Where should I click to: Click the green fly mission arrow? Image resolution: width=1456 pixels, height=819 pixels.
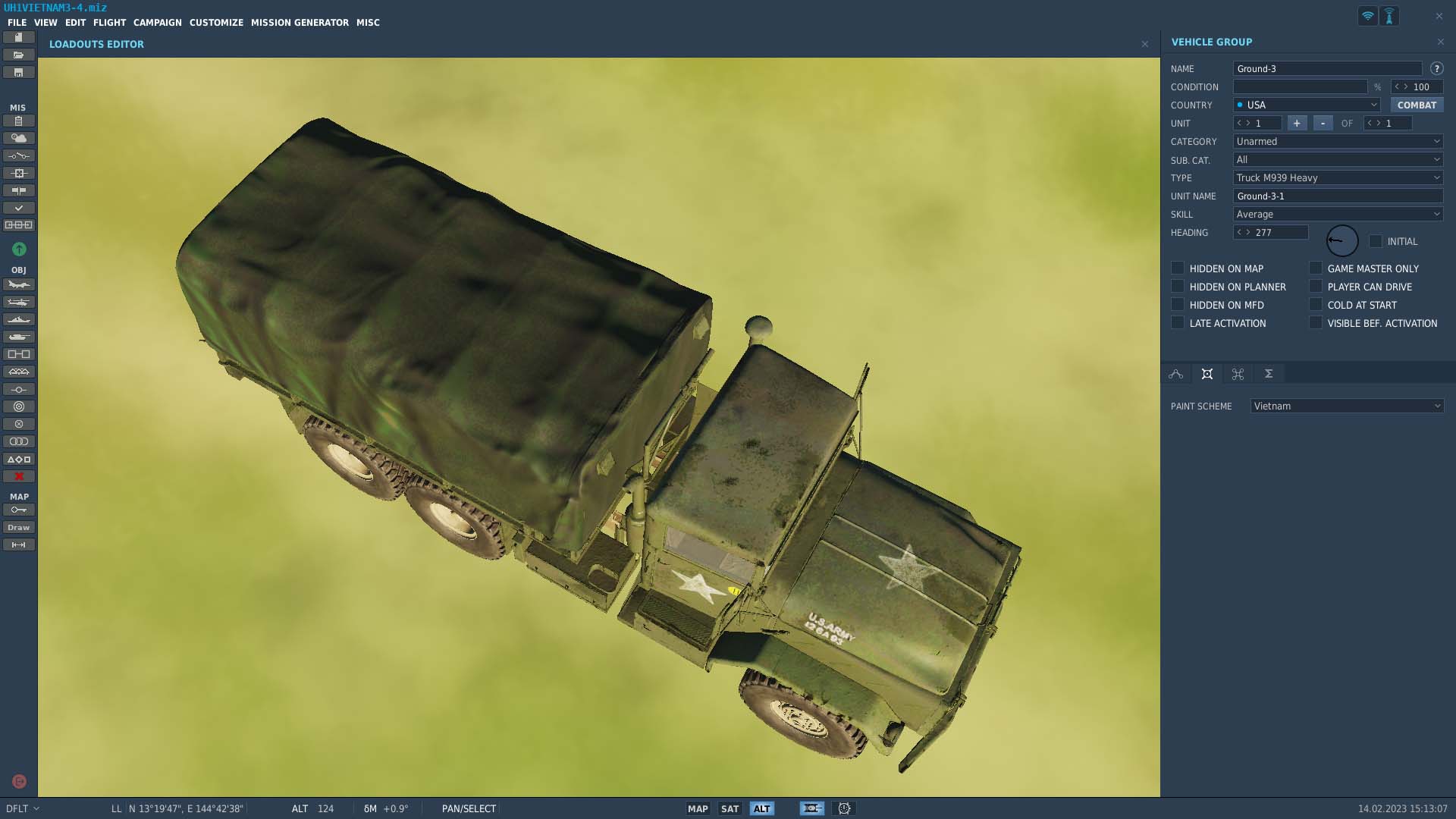19,249
